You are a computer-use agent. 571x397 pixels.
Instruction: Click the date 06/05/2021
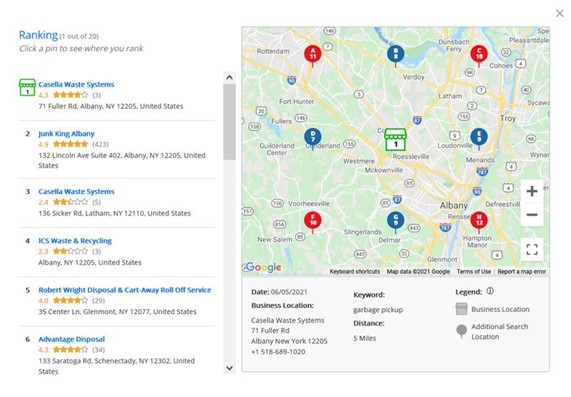click(x=289, y=292)
